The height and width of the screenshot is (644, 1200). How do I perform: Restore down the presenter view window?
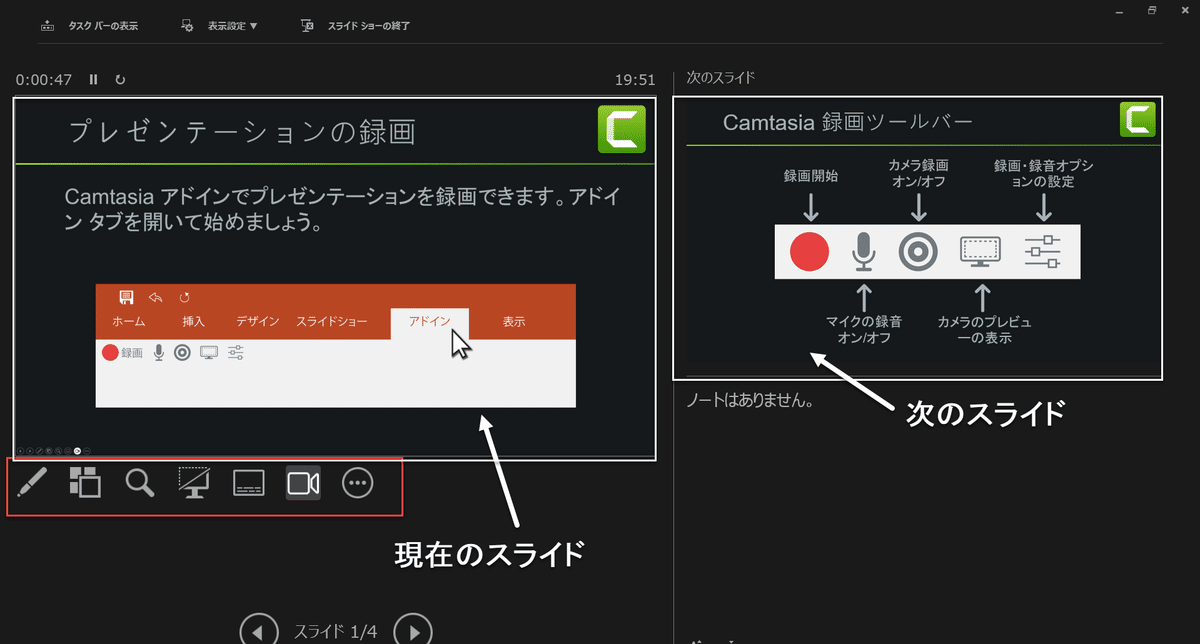coord(1152,11)
